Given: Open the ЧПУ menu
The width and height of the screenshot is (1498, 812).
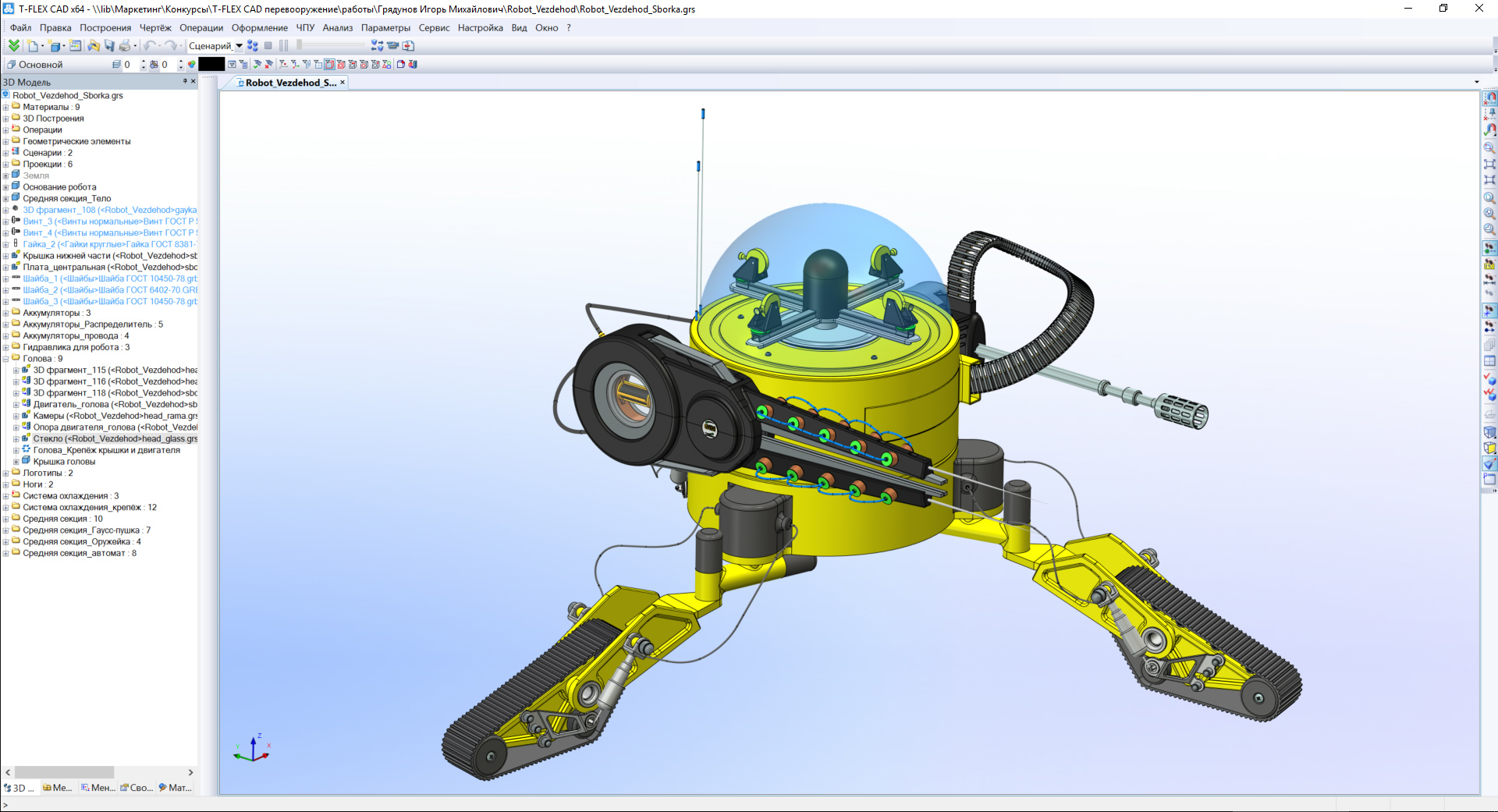Looking at the screenshot, I should (x=305, y=28).
